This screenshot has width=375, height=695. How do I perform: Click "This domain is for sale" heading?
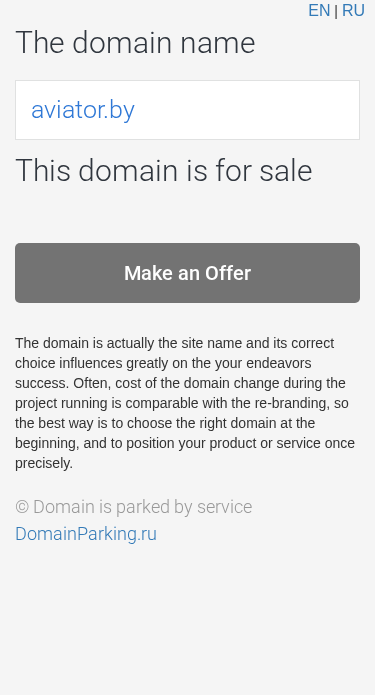pos(164,170)
